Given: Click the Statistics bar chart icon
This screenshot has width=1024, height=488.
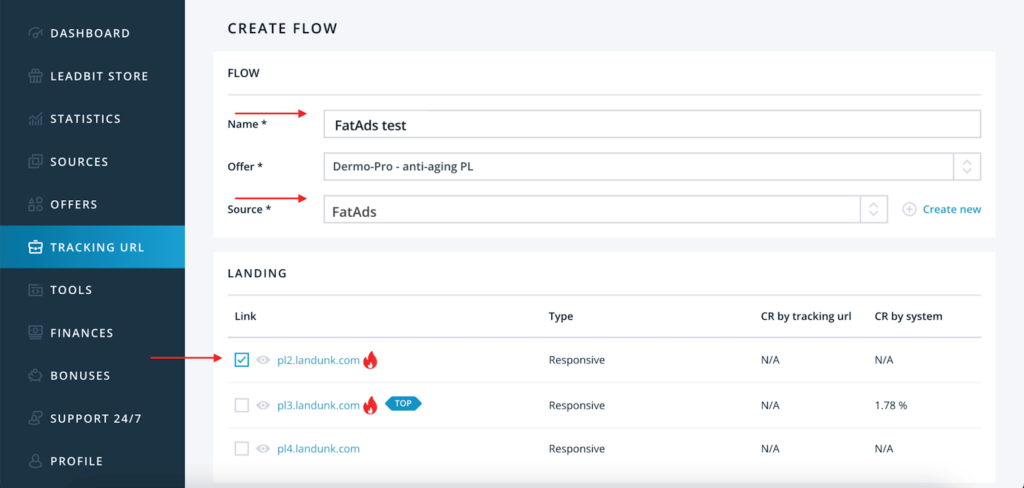Looking at the screenshot, I should [35, 119].
